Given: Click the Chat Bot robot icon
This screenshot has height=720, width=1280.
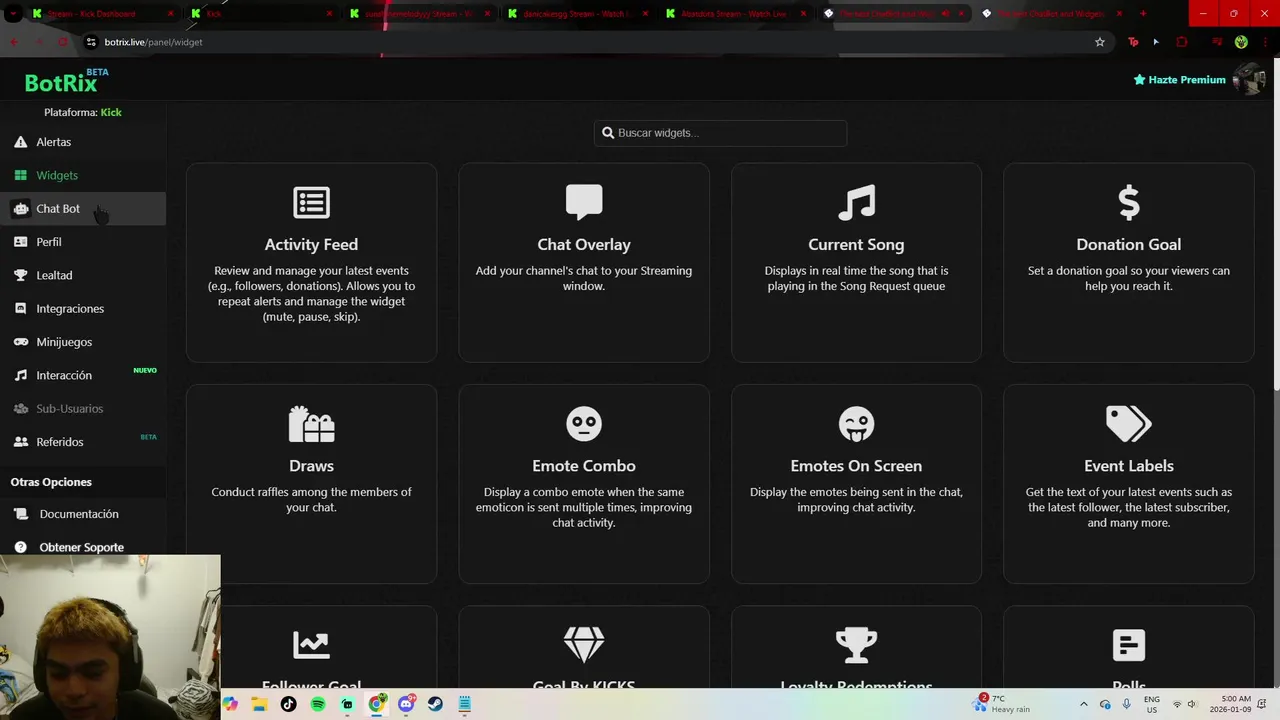Looking at the screenshot, I should pos(21,209).
